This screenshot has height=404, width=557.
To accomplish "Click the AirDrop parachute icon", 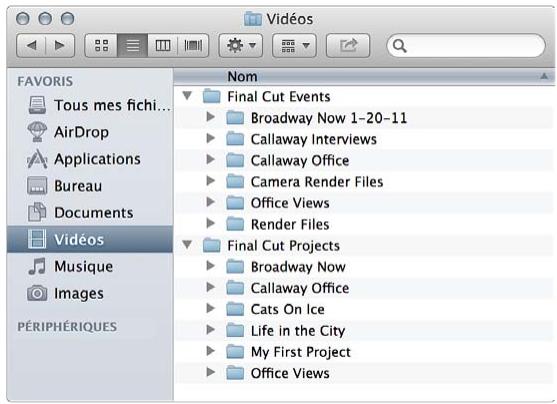I will (37, 132).
